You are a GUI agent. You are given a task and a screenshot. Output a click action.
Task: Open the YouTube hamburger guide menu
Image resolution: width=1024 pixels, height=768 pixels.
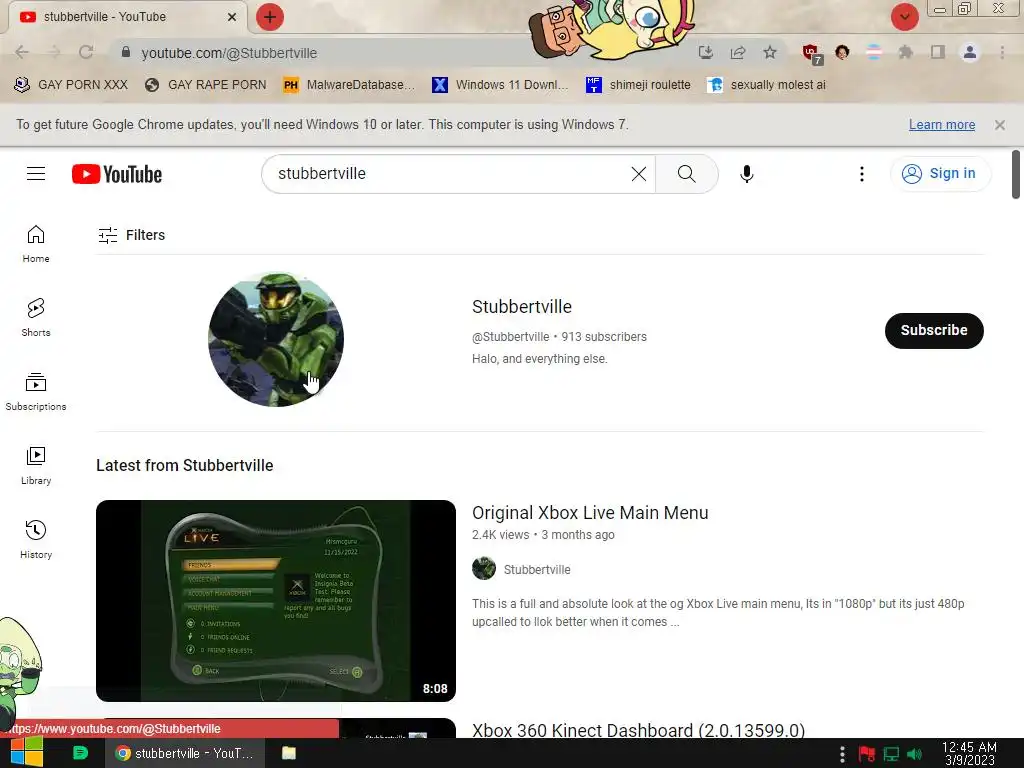[x=36, y=174]
